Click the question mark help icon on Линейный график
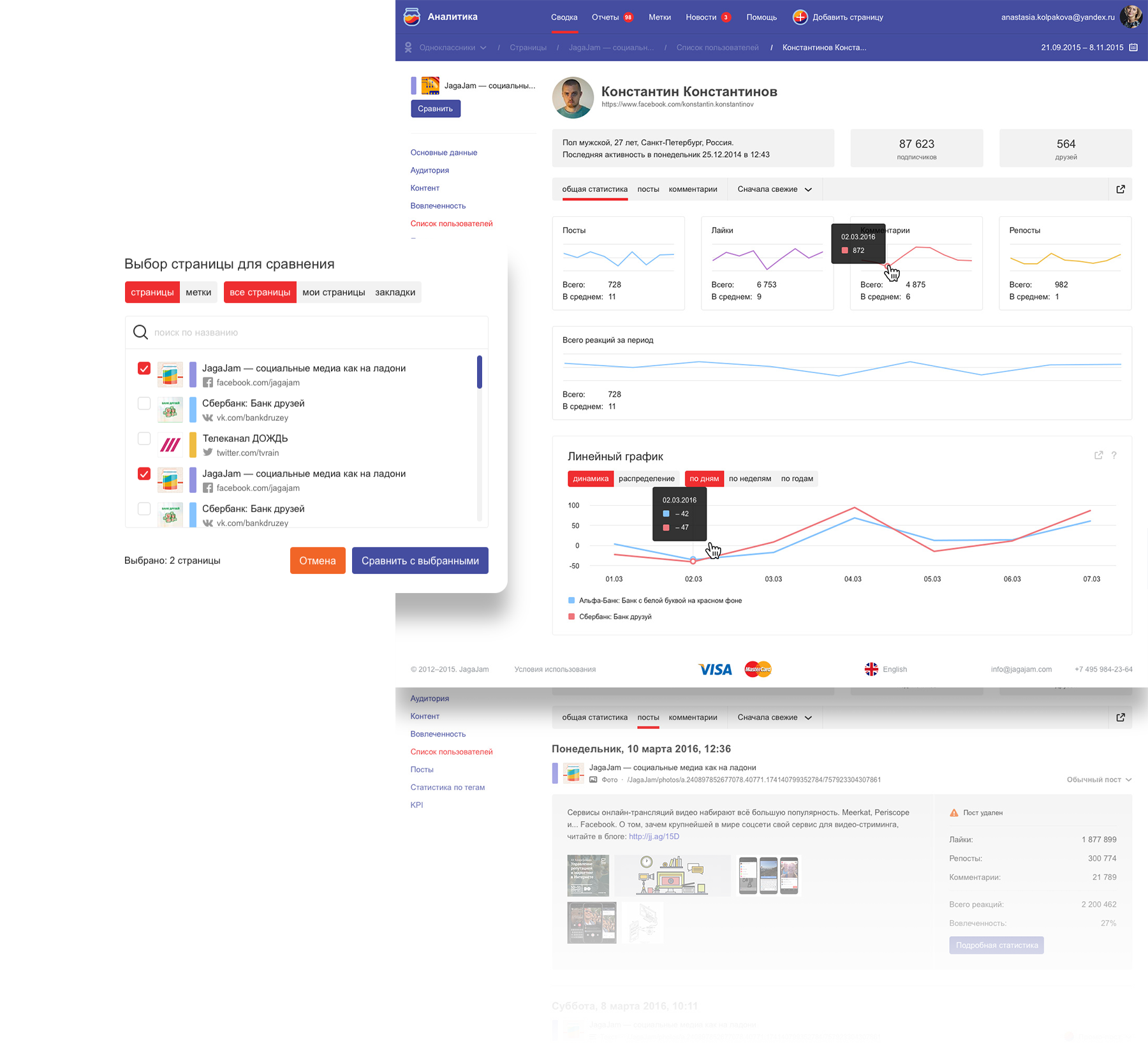Viewport: 1148px width, 1051px height. pyautogui.click(x=1114, y=455)
